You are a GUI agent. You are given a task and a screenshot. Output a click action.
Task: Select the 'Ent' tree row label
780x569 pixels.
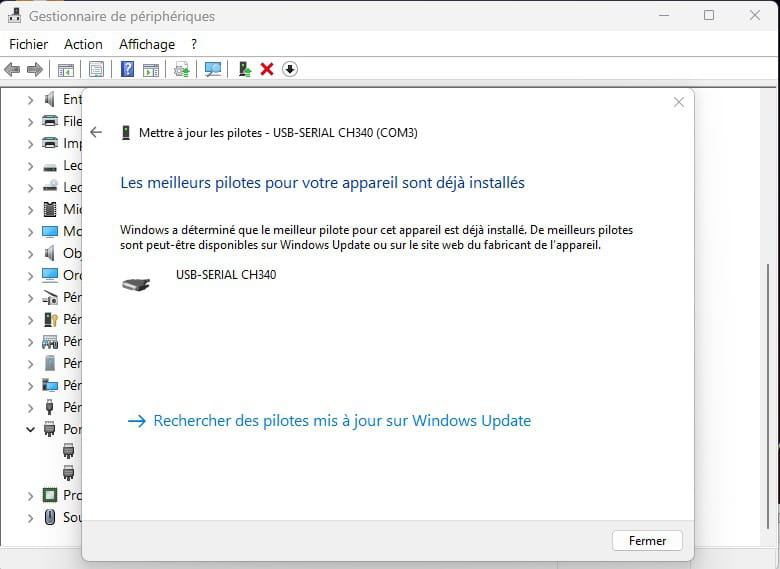pos(72,99)
